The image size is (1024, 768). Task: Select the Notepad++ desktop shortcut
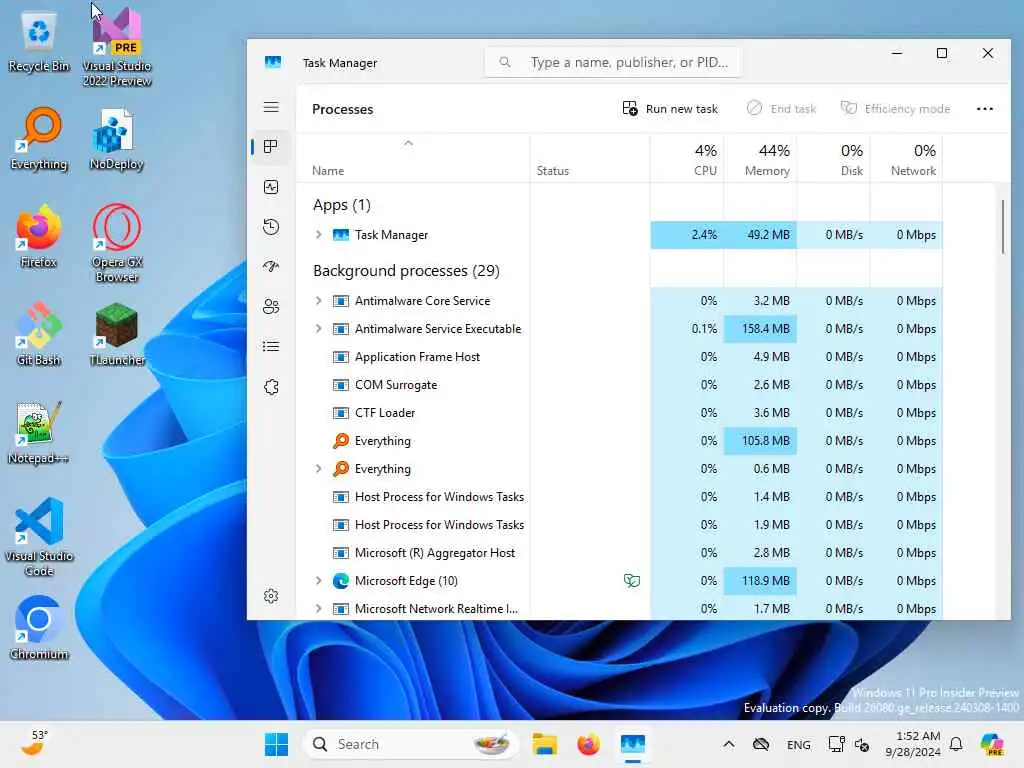[x=39, y=432]
